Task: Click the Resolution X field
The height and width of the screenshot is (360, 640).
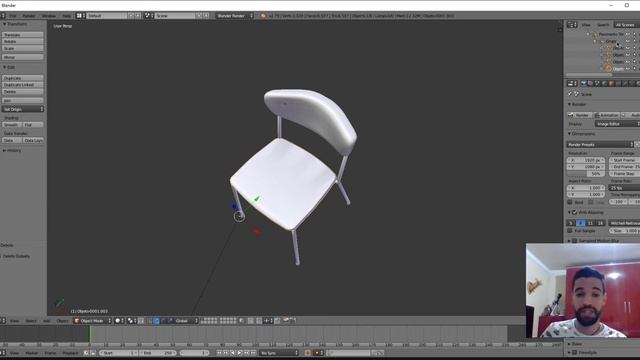Action: [586, 160]
